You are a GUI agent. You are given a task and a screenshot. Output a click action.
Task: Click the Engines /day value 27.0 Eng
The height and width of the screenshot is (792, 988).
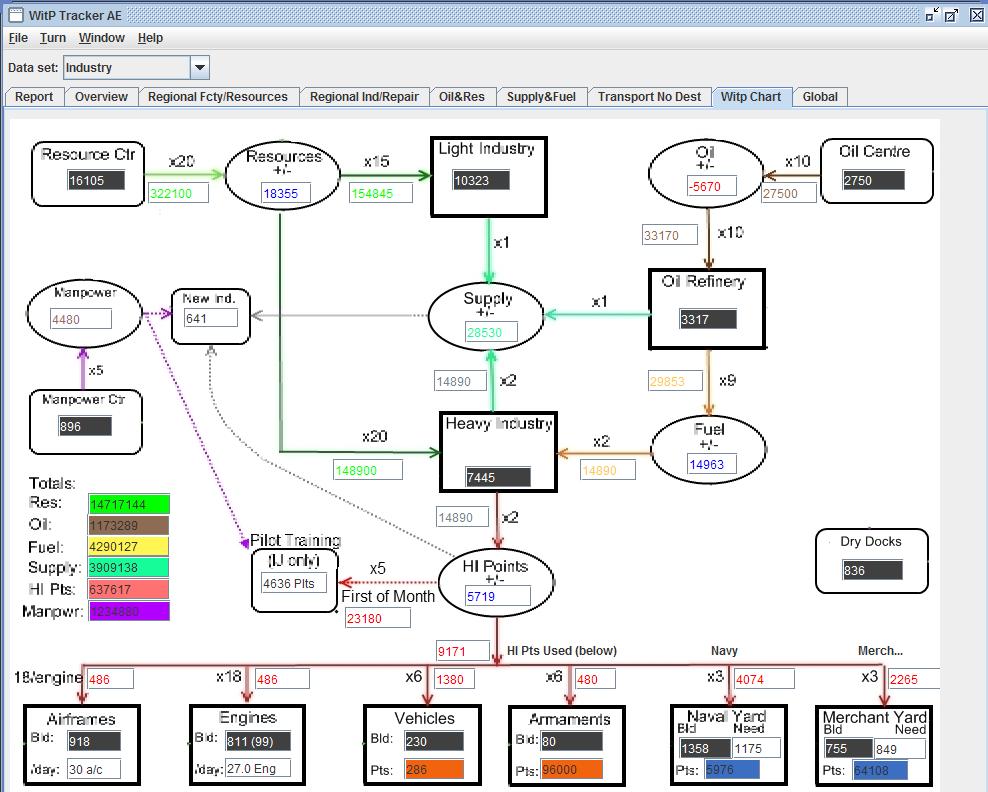pyautogui.click(x=258, y=768)
